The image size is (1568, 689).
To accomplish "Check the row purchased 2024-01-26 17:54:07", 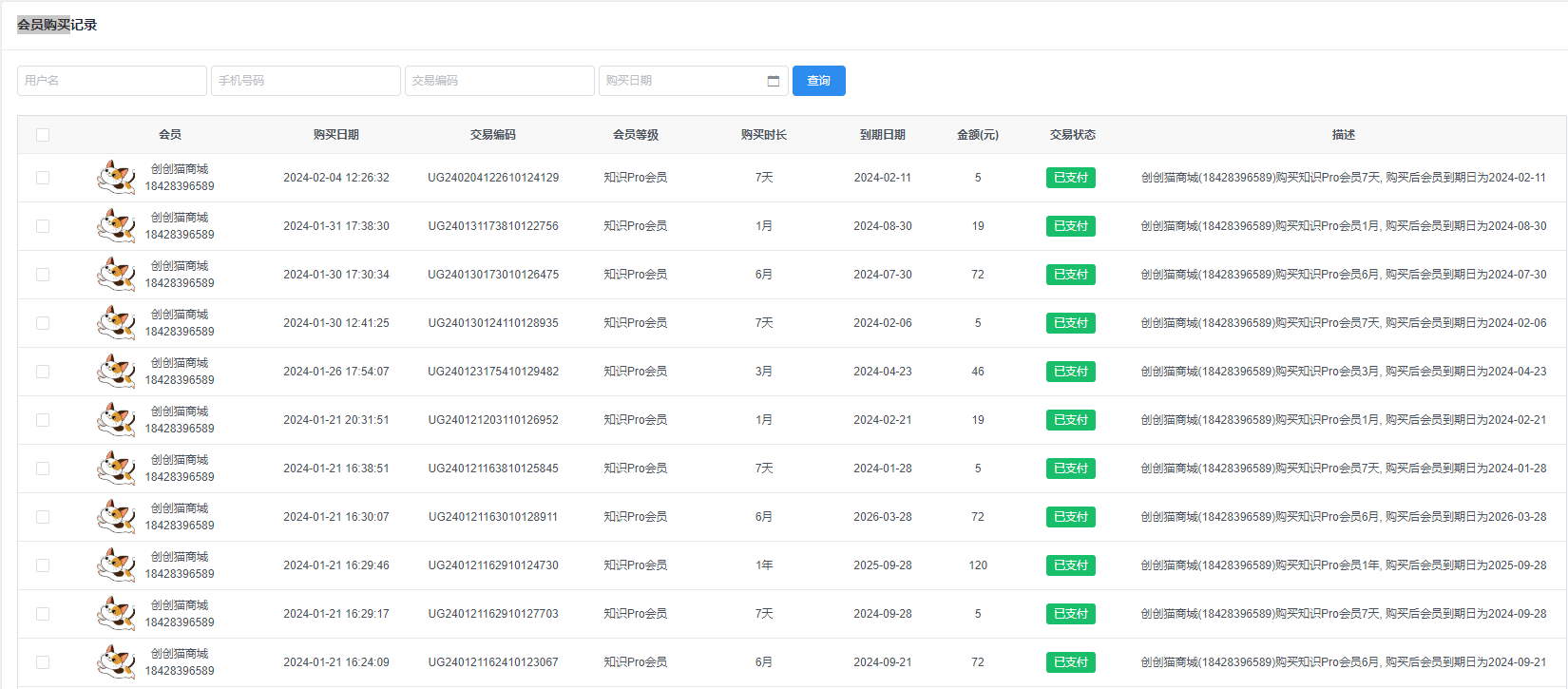I will point(43,372).
